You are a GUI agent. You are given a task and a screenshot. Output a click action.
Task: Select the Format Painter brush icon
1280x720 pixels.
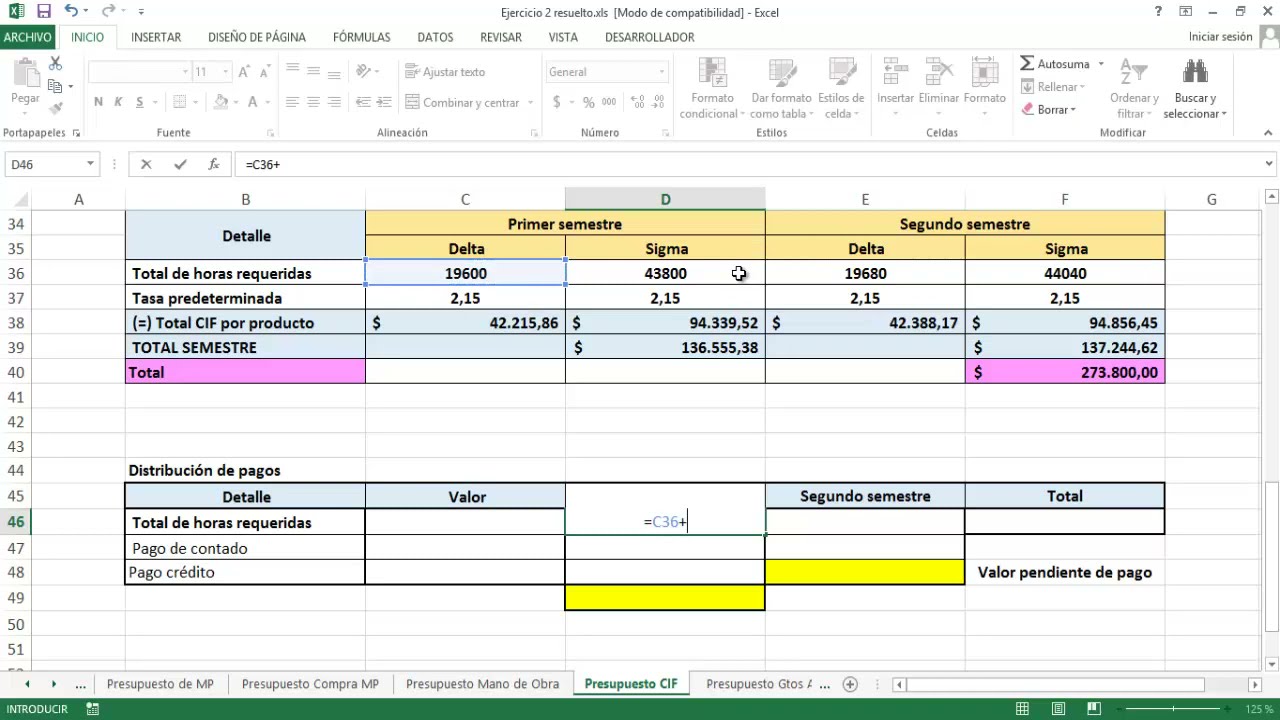click(56, 108)
